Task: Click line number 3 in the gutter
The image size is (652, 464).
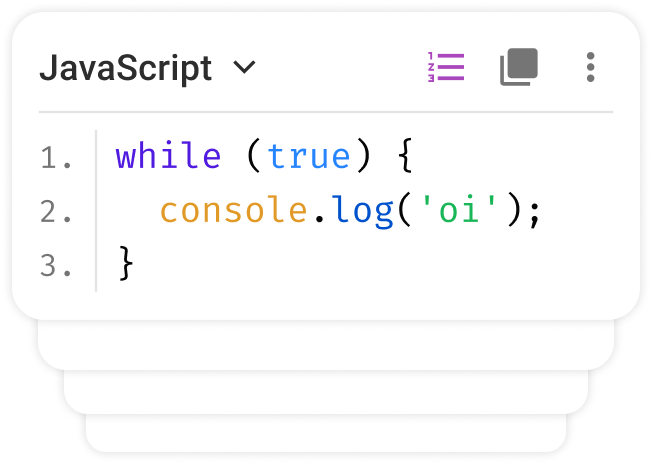Action: click(56, 266)
